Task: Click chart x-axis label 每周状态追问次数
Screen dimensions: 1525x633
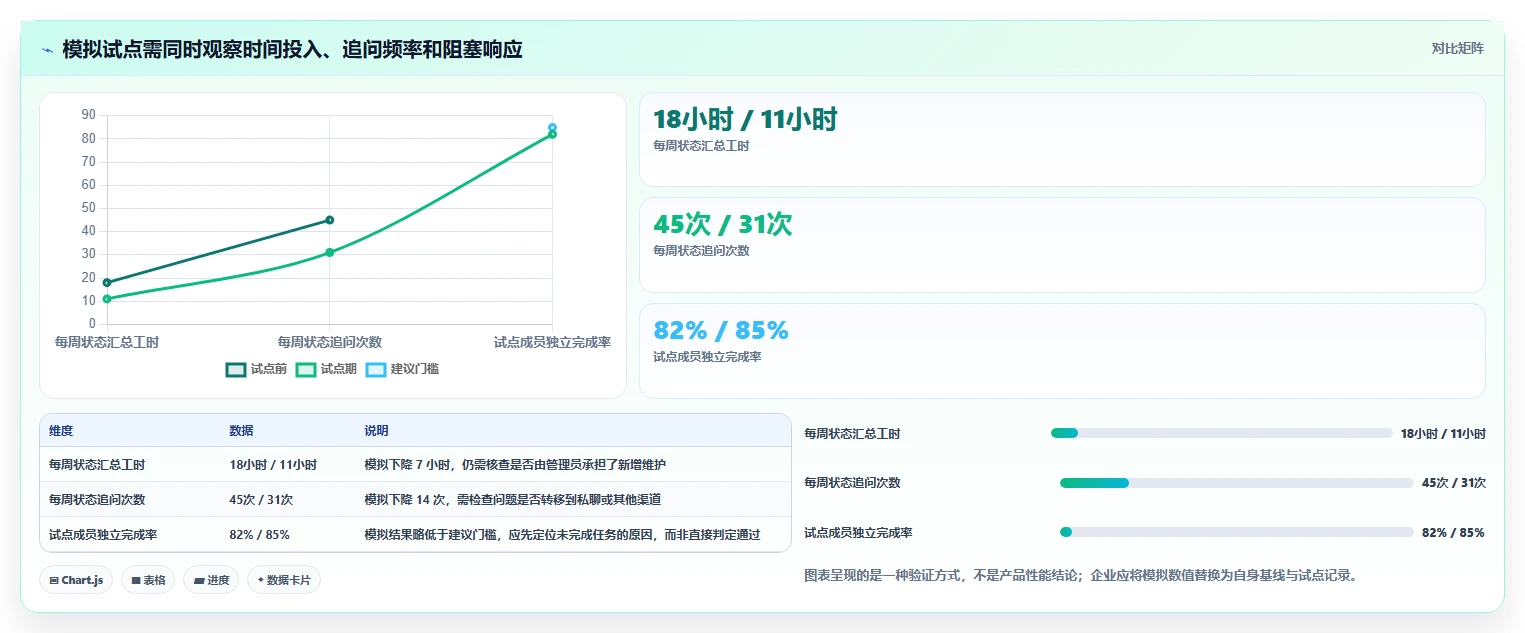Action: pos(330,342)
